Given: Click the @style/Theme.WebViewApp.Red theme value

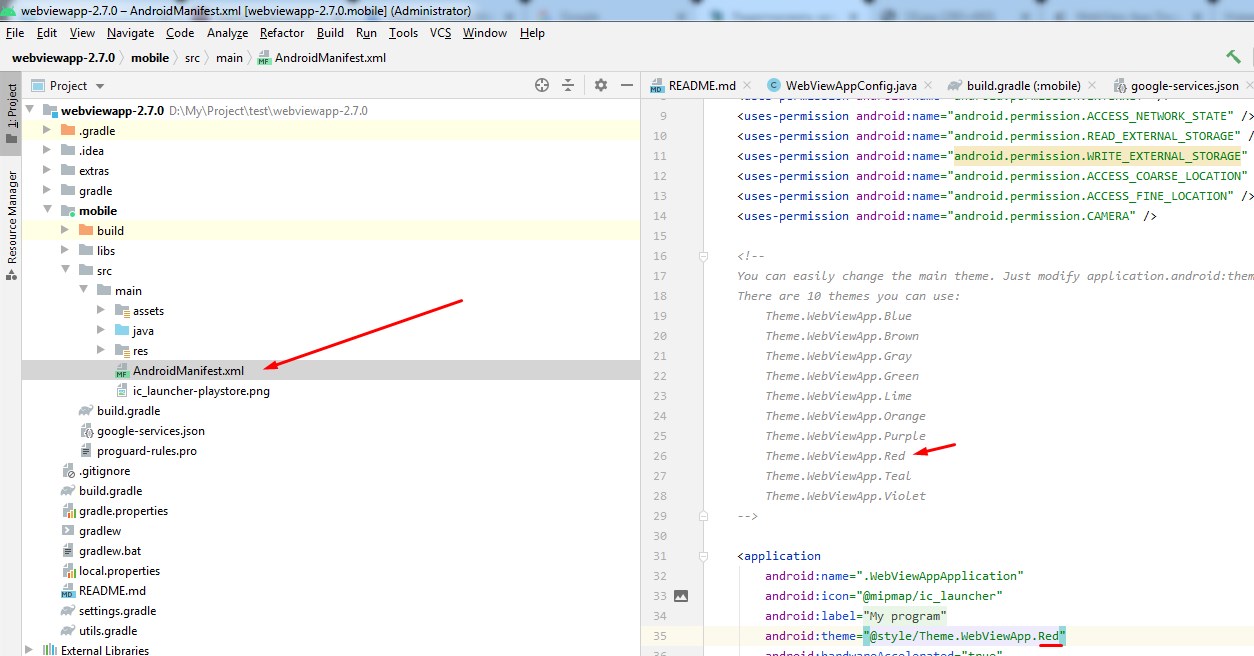Looking at the screenshot, I should (966, 636).
